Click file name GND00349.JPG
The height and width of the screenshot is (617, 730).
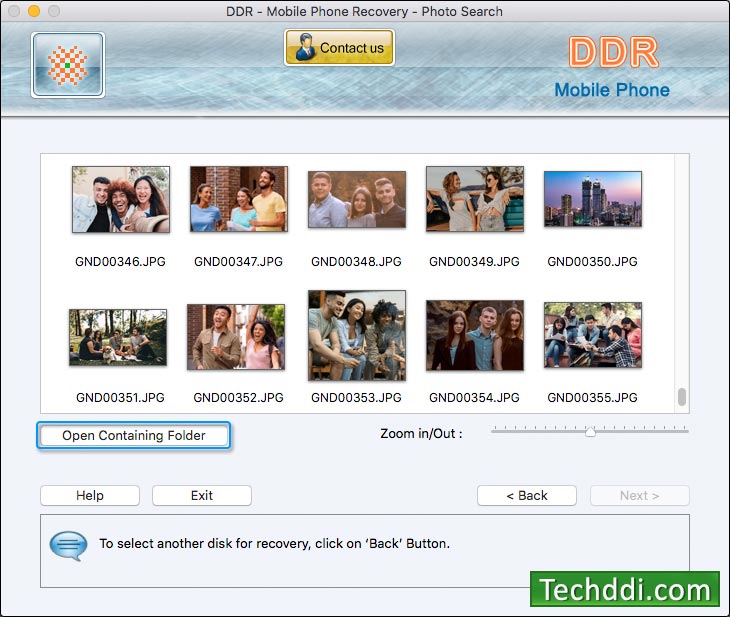tap(474, 262)
